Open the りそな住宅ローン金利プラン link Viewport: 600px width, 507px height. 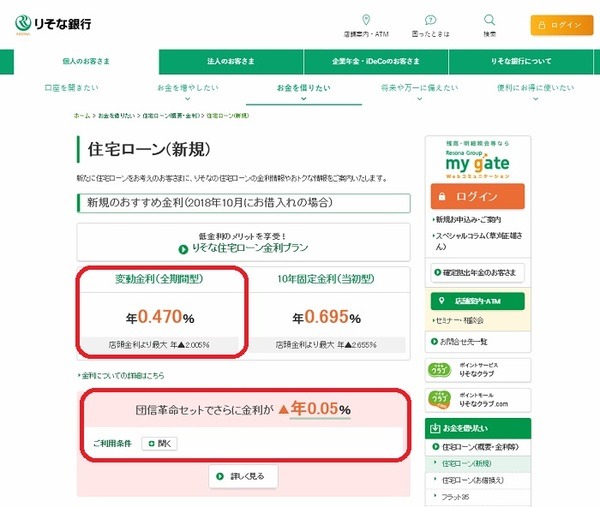point(250,248)
